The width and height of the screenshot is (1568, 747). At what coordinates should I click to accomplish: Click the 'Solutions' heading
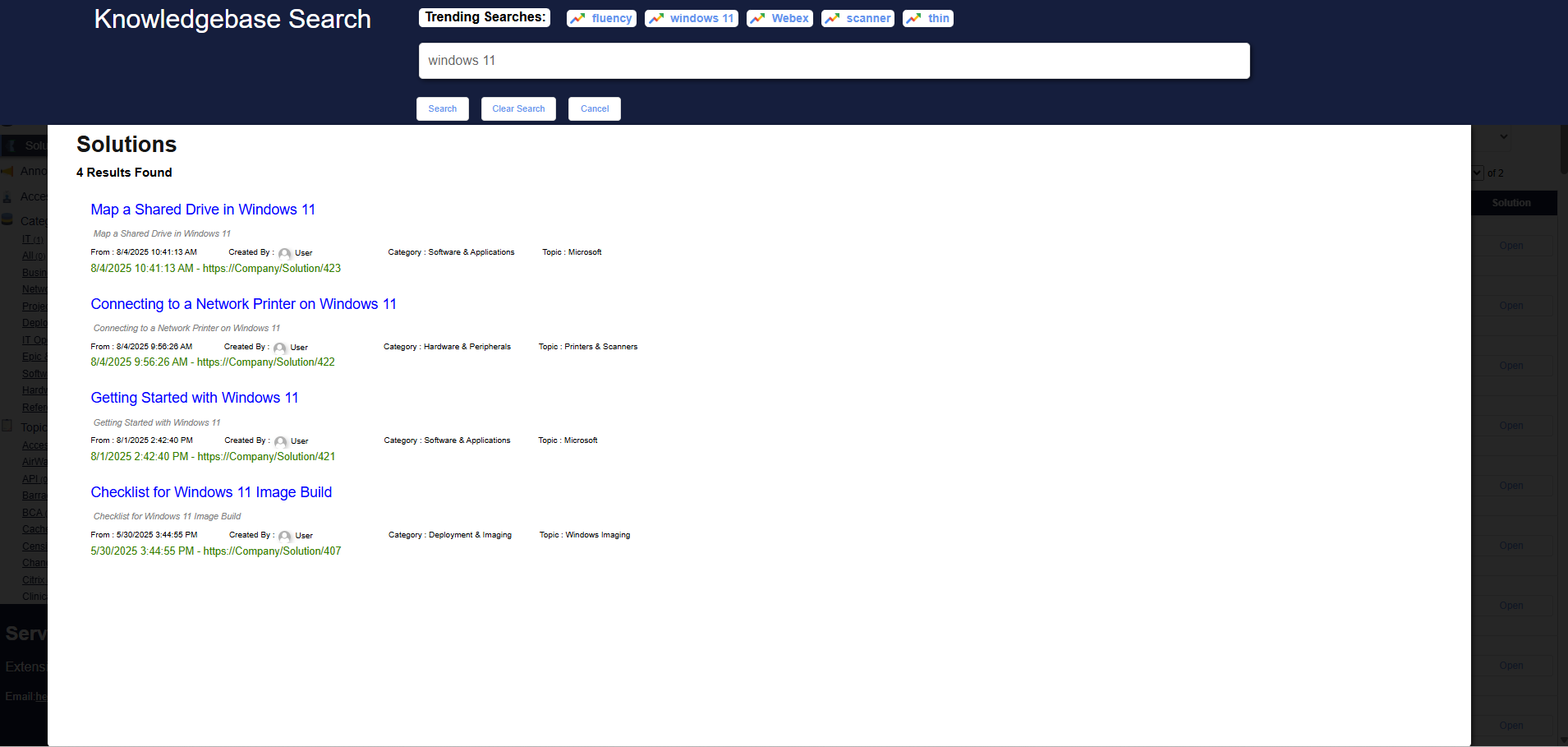126,145
